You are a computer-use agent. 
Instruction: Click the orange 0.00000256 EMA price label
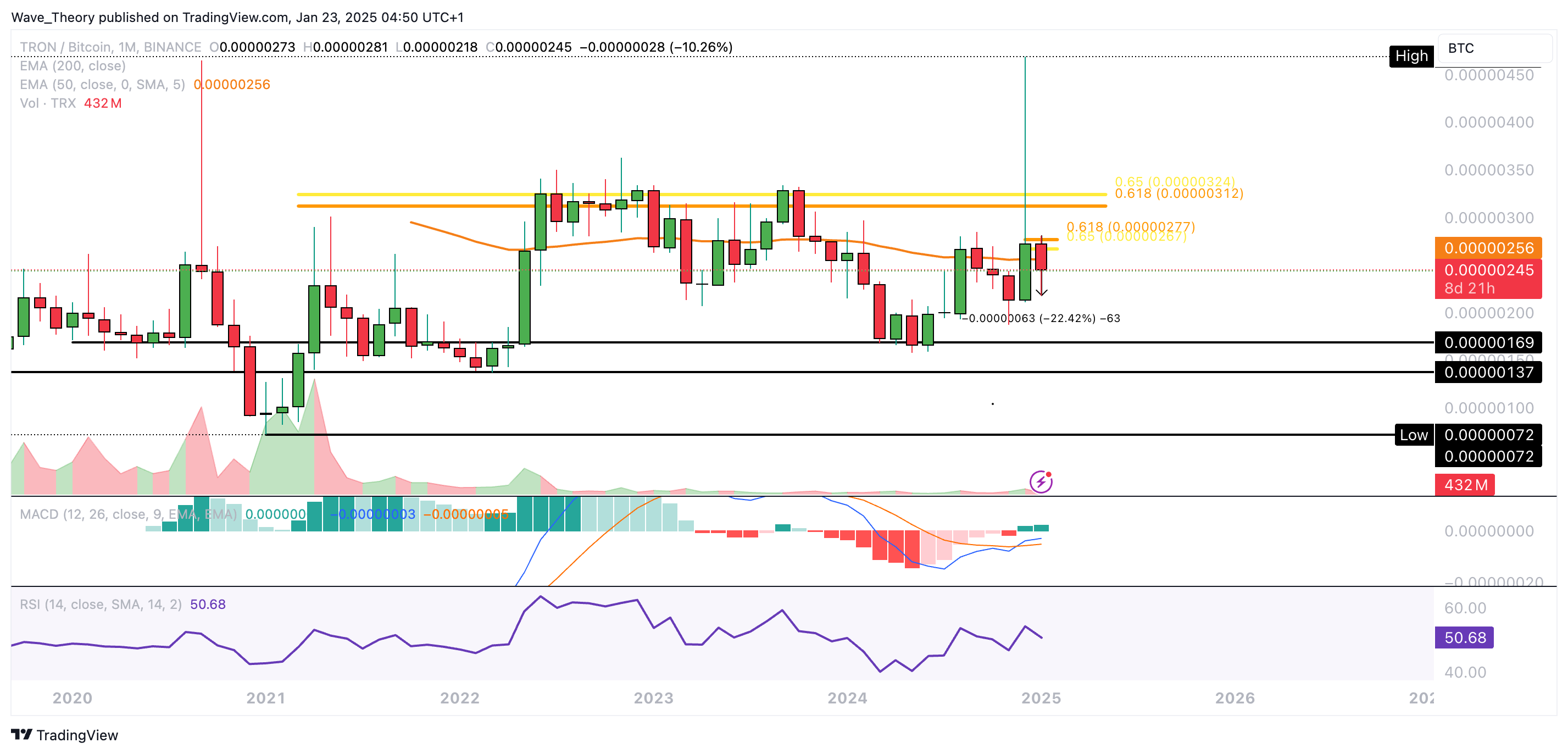1488,248
